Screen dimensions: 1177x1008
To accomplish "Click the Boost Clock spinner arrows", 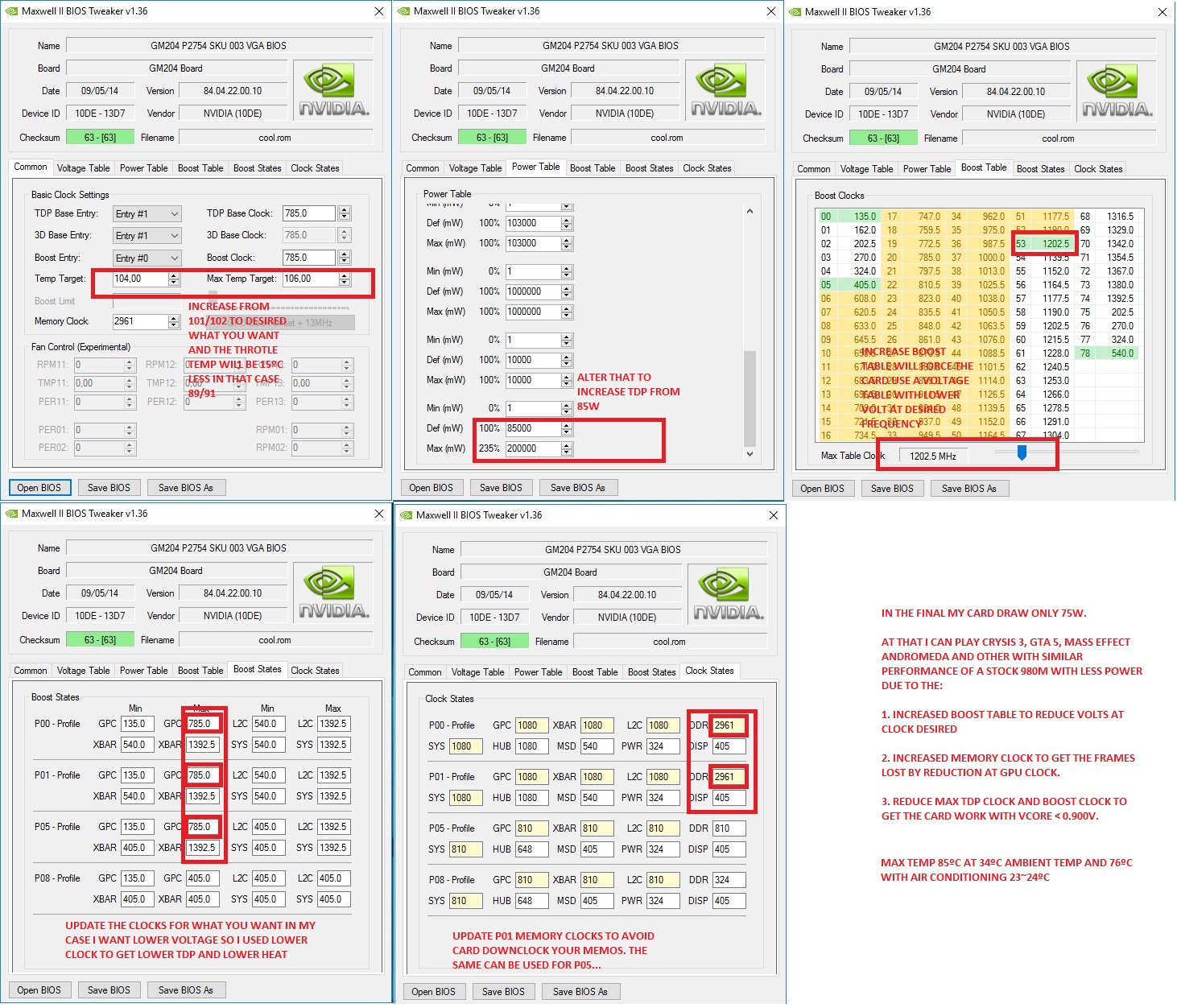I will 345,258.
